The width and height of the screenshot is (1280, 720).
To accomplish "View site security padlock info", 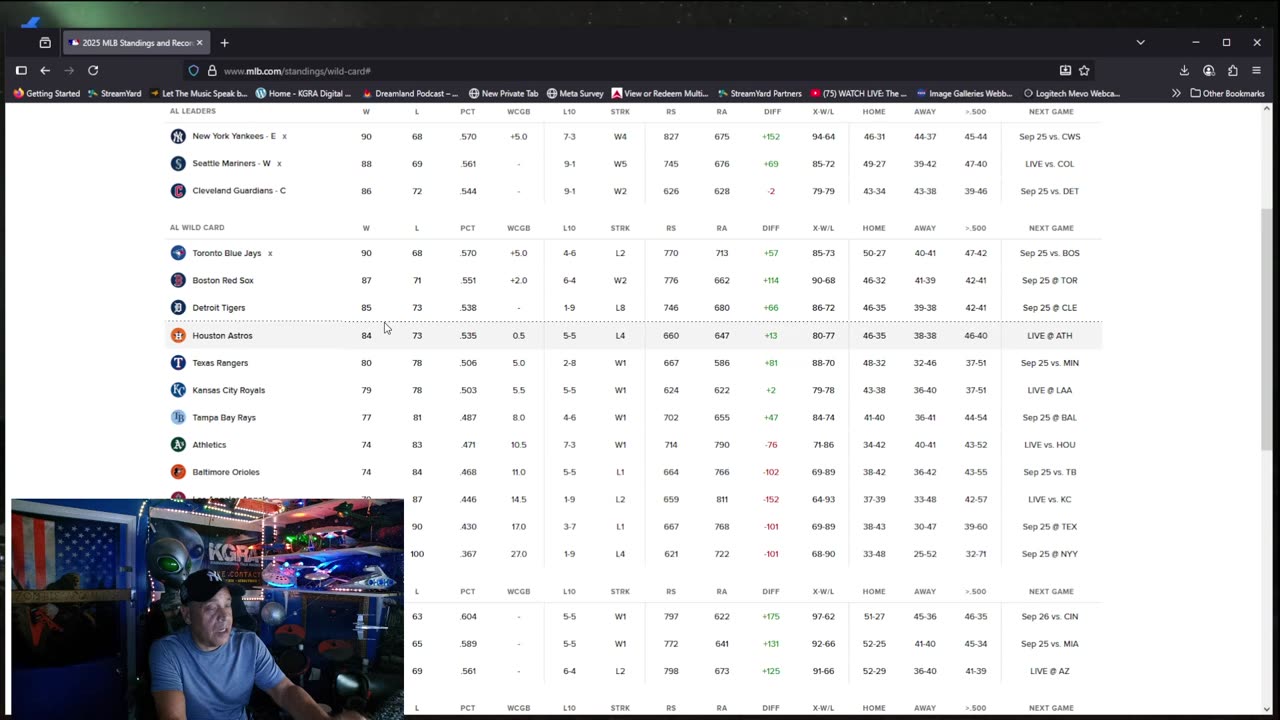I will click(x=212, y=71).
